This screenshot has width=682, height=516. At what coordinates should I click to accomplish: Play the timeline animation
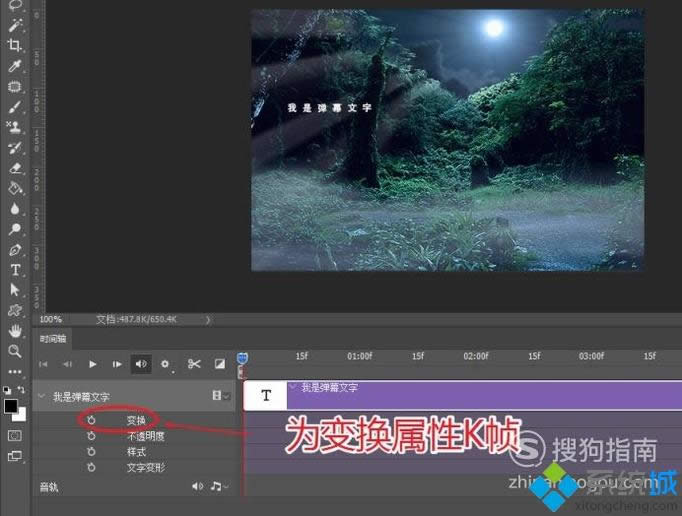[x=92, y=364]
